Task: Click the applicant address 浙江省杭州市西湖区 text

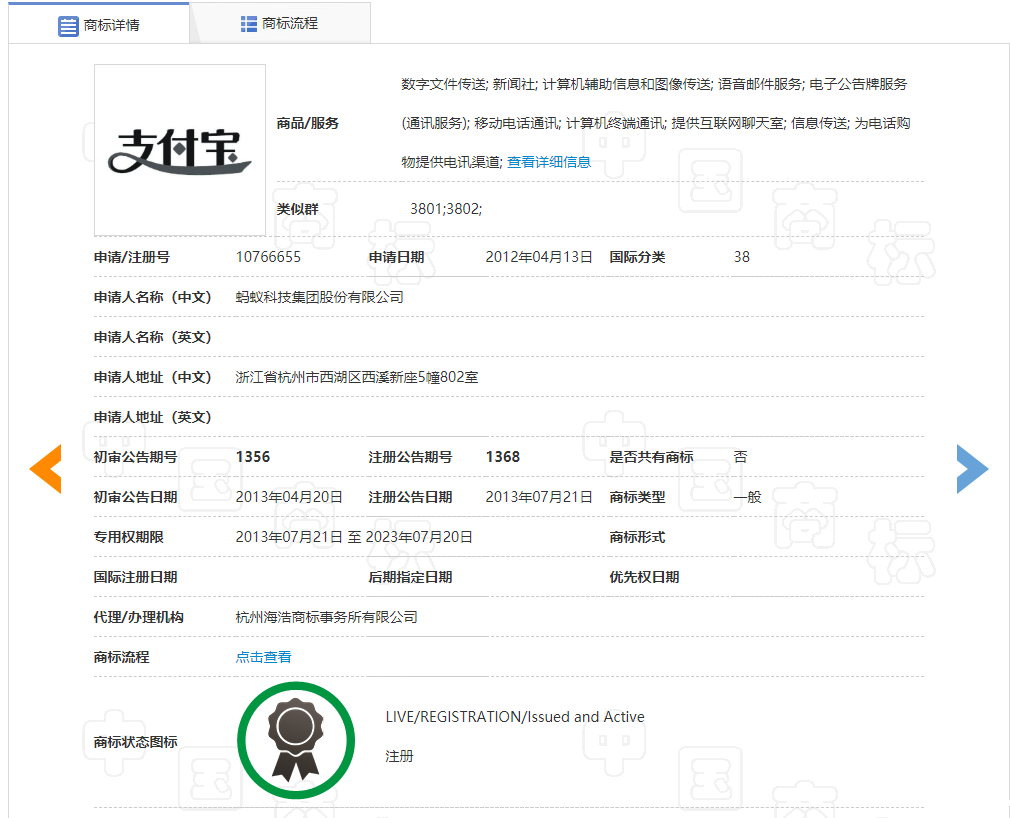Action: tap(357, 377)
